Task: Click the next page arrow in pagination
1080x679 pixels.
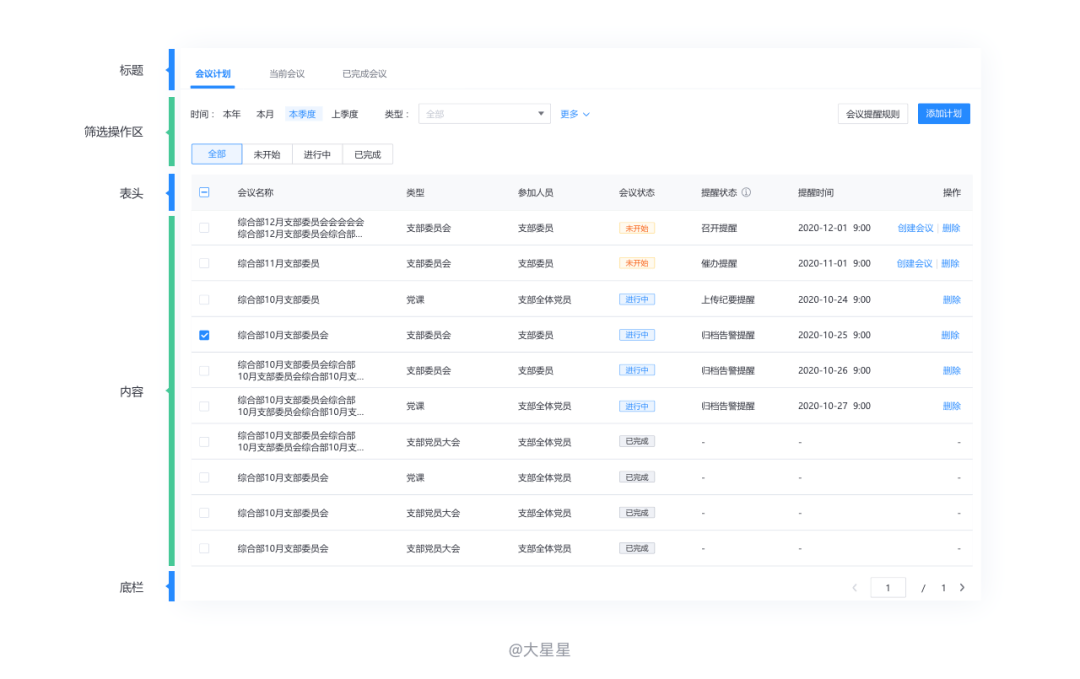Action: [963, 587]
